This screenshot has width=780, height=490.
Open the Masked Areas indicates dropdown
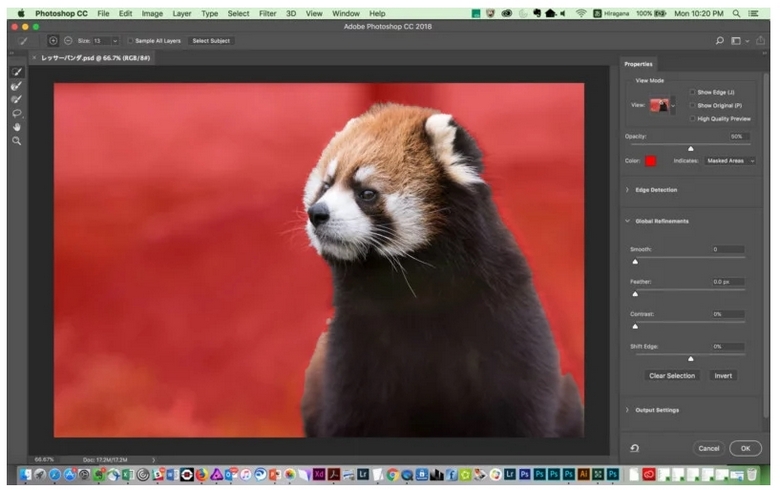click(x=729, y=160)
